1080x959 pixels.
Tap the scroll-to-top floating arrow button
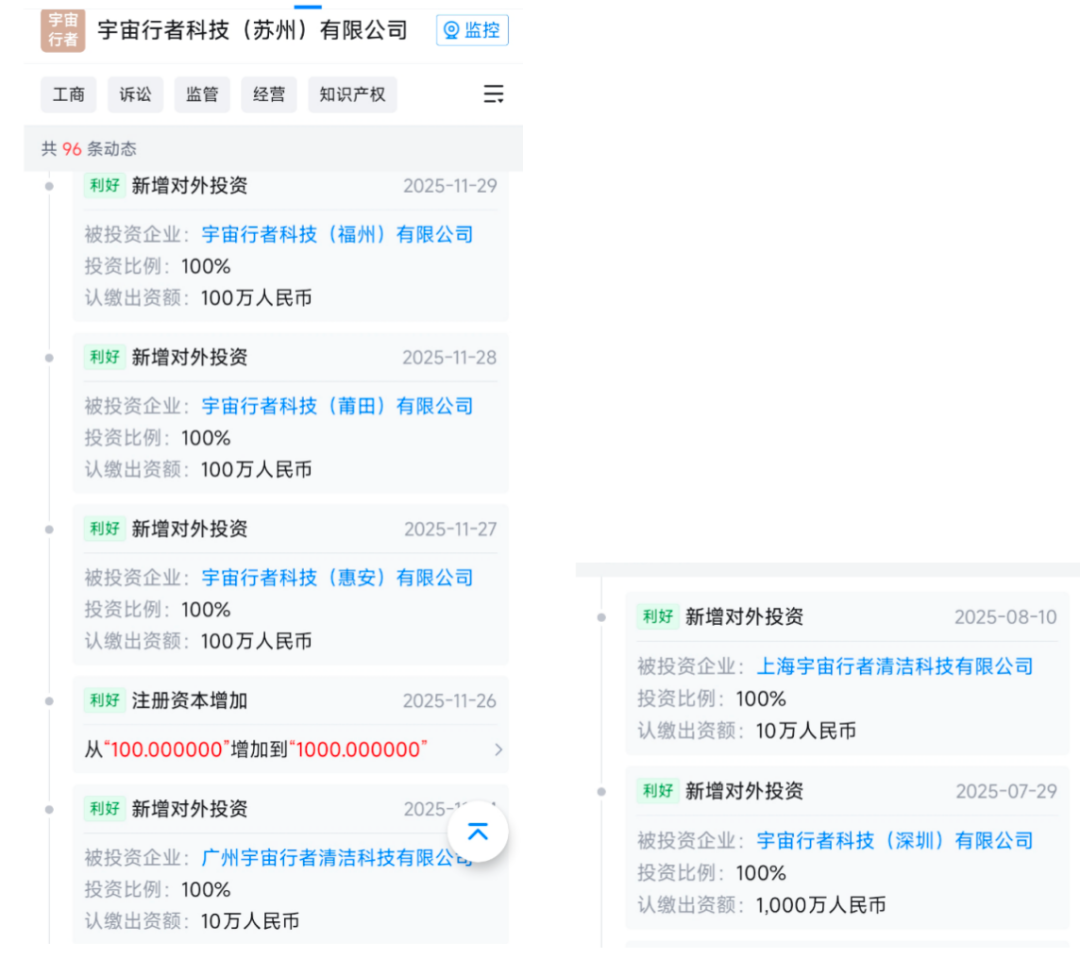pos(478,832)
